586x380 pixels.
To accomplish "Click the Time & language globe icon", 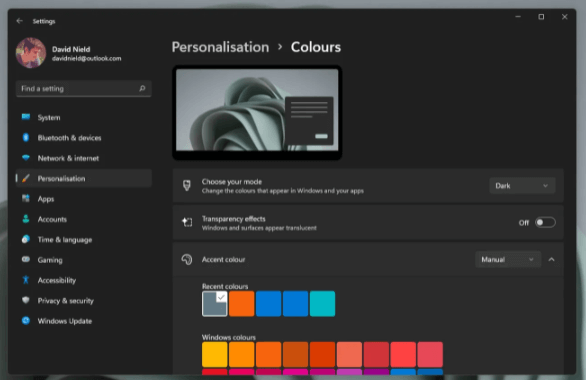I will 26,239.
